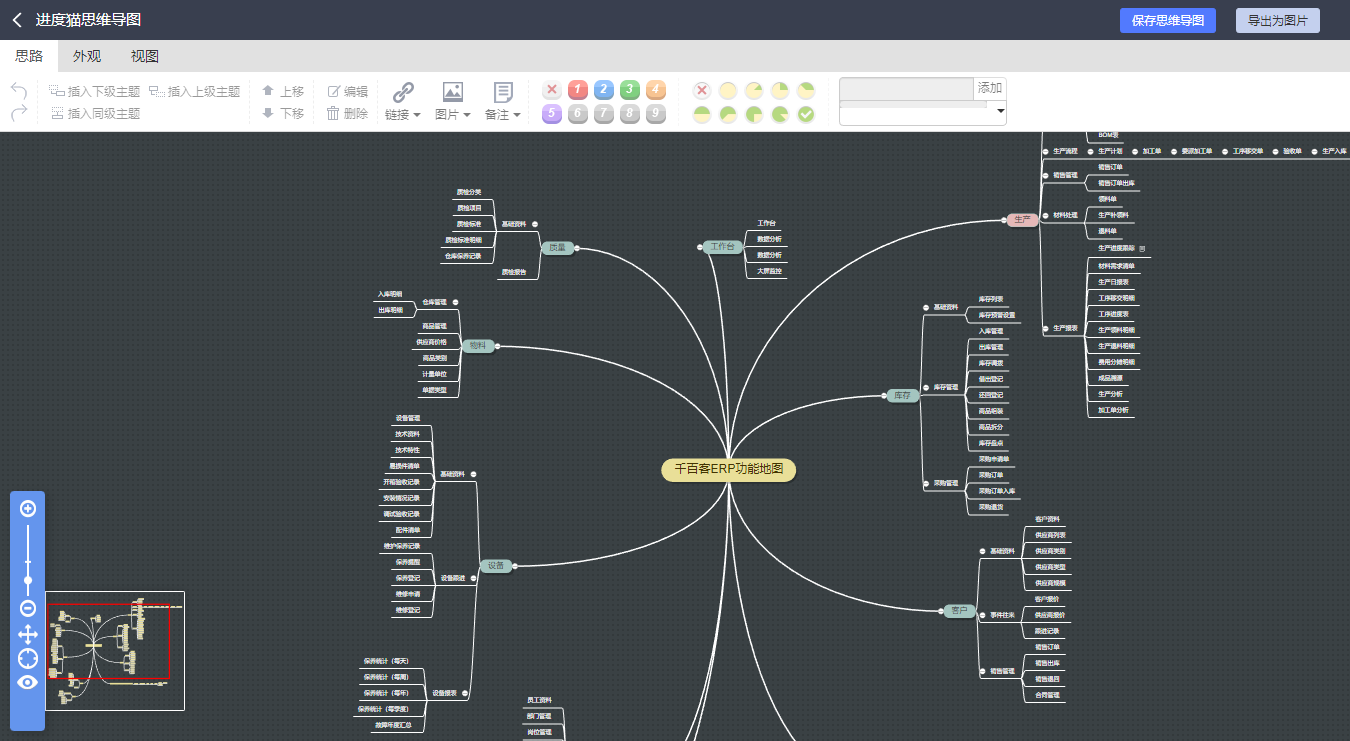Click 导出为图片 button
Viewport: 1350px width, 741px height.
pos(1278,20)
